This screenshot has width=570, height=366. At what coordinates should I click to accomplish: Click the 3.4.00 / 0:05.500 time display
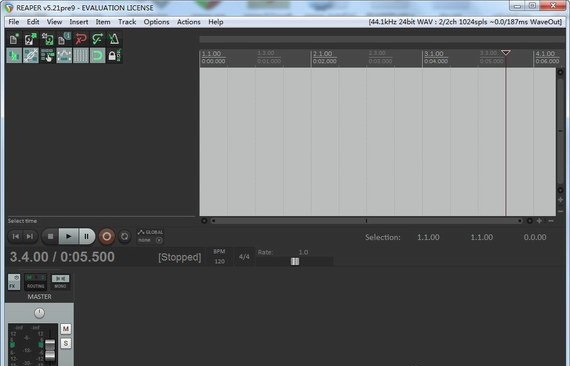[62, 257]
